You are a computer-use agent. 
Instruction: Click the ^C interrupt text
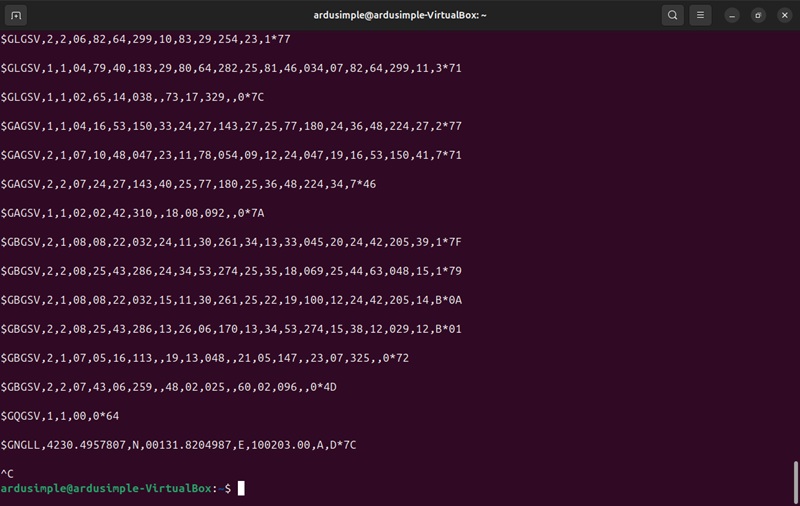7,473
